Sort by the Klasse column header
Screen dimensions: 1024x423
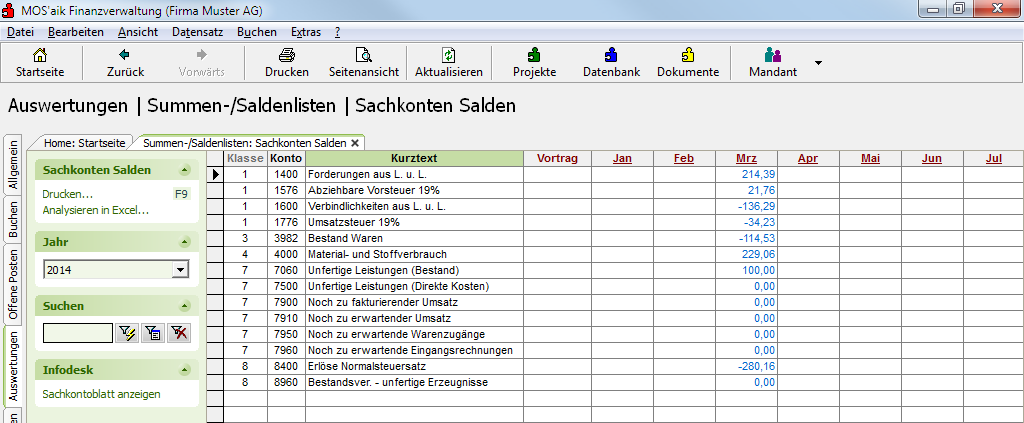pyautogui.click(x=245, y=159)
